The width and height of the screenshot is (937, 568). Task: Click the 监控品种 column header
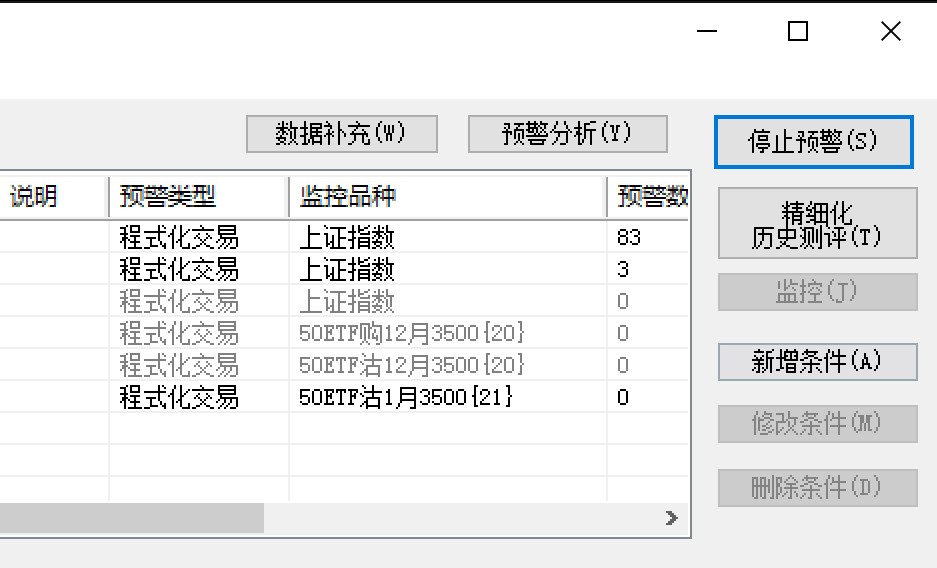[446, 197]
